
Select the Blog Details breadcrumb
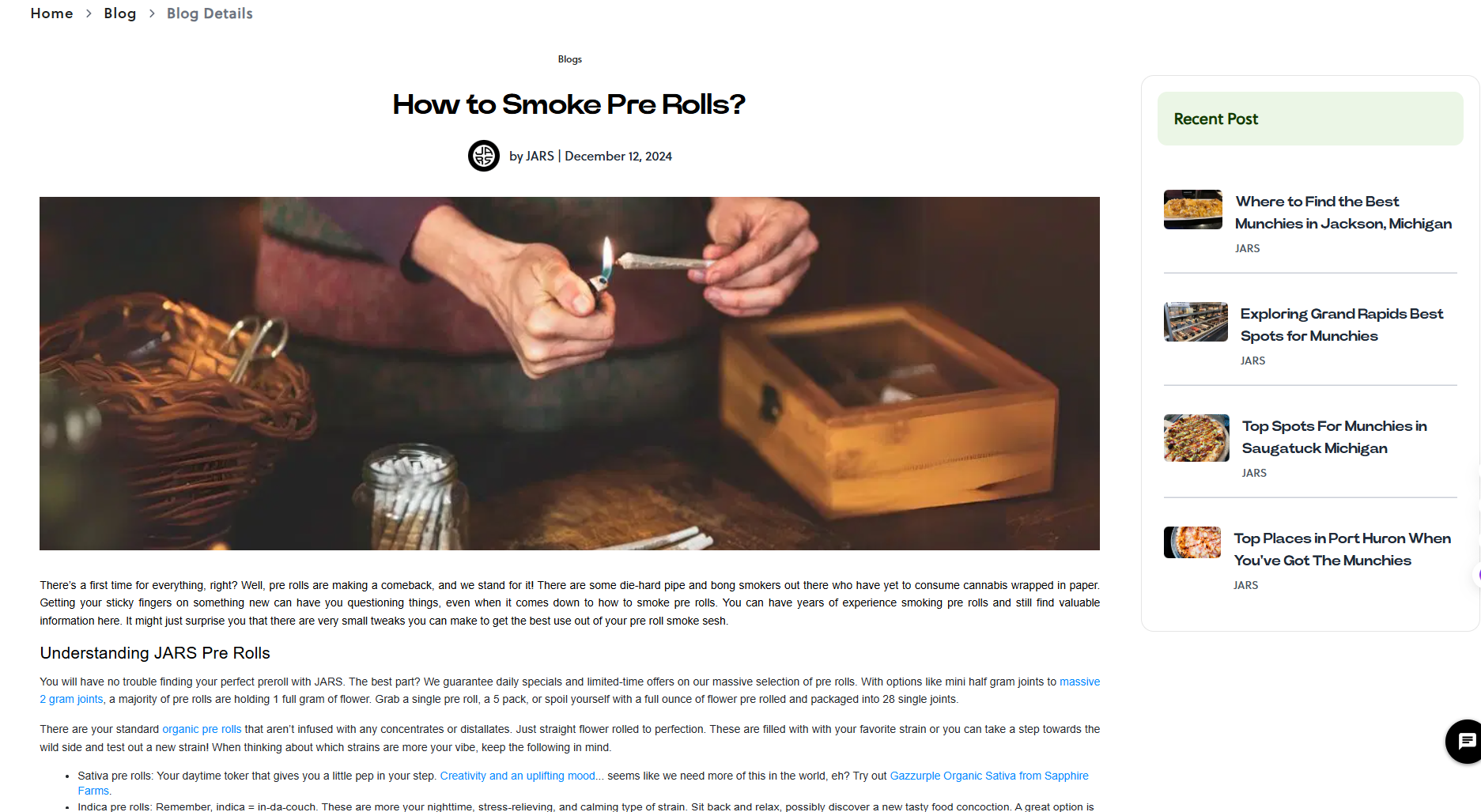(x=210, y=13)
